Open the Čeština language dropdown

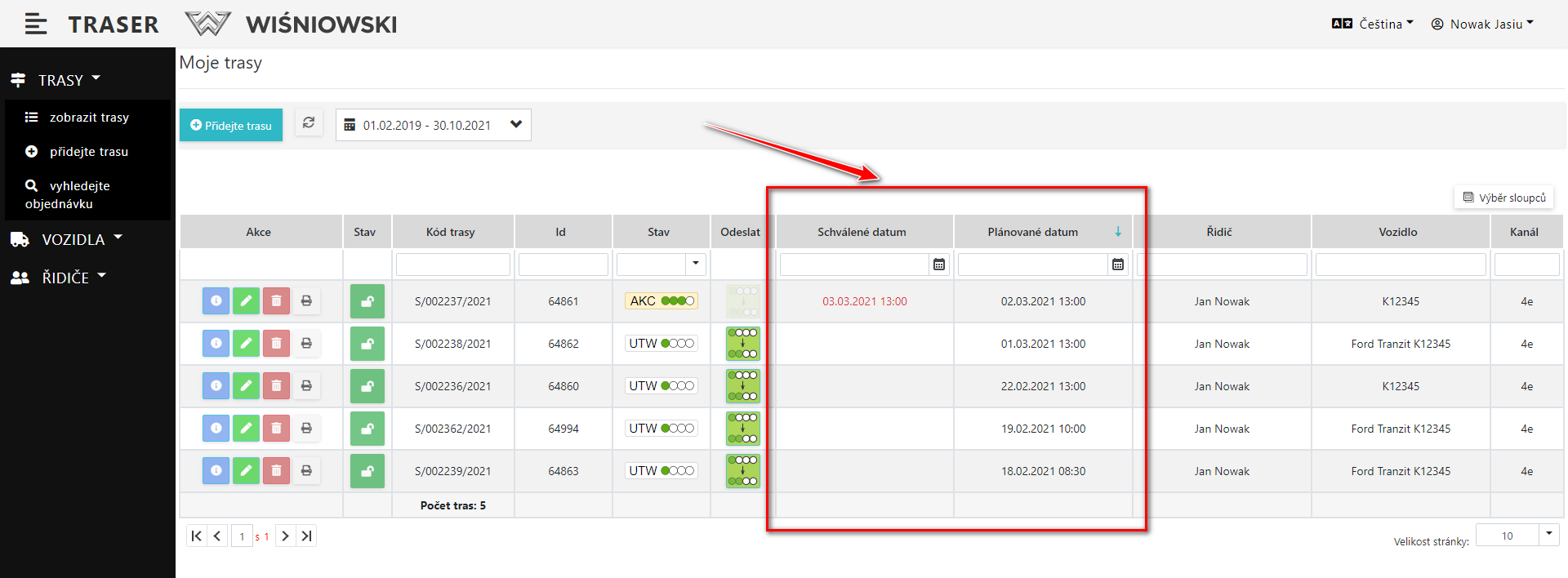tap(1373, 24)
